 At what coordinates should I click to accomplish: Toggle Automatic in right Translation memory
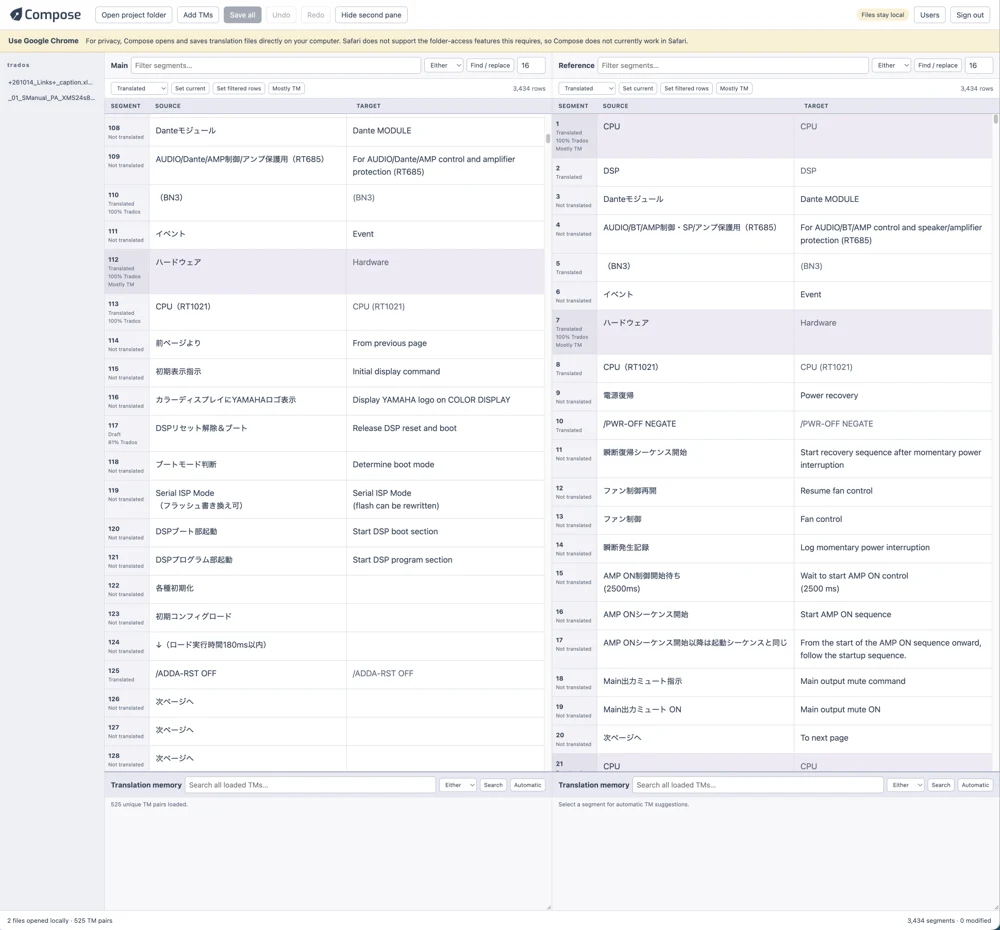point(975,785)
